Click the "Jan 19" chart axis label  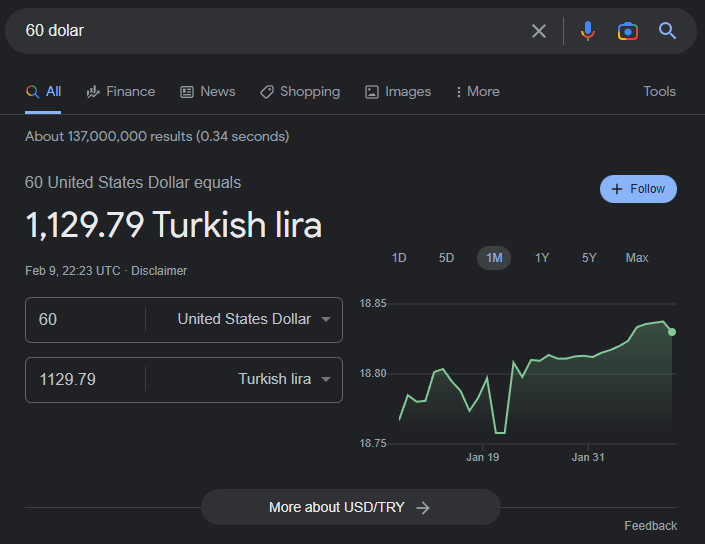click(x=482, y=457)
